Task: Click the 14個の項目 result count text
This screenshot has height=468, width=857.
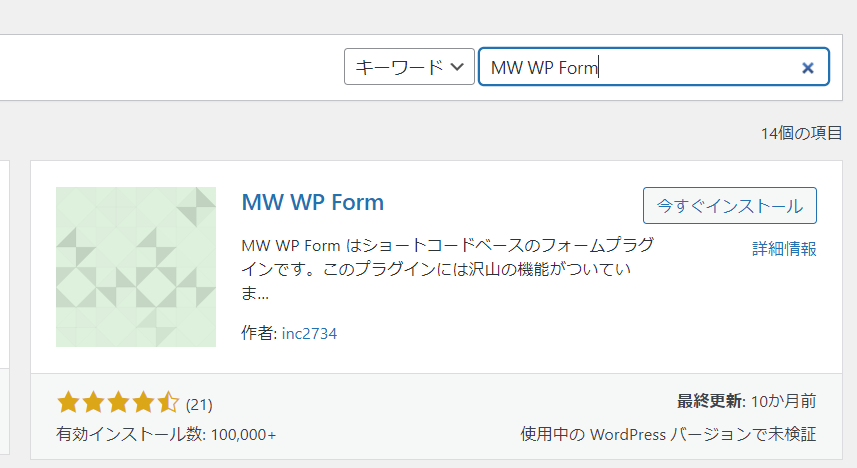Action: pyautogui.click(x=801, y=133)
